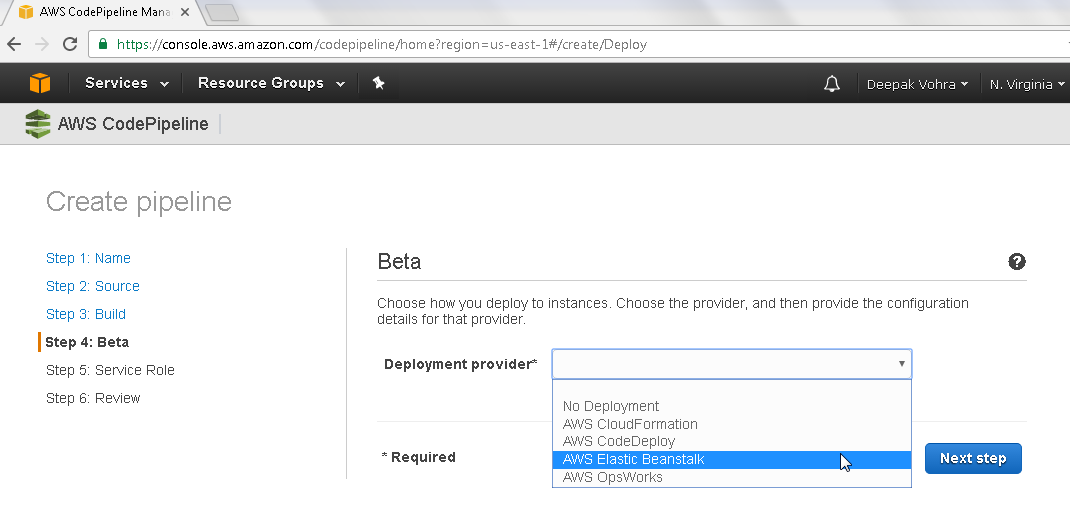Open a new browser tab
The image size is (1070, 514).
(x=221, y=12)
